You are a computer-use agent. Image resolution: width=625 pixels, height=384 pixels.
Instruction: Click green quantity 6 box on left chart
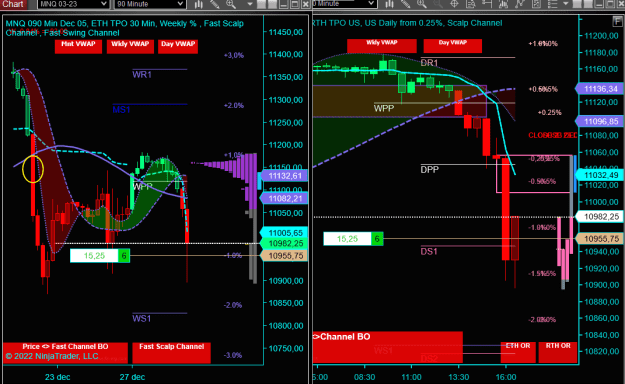click(x=124, y=256)
